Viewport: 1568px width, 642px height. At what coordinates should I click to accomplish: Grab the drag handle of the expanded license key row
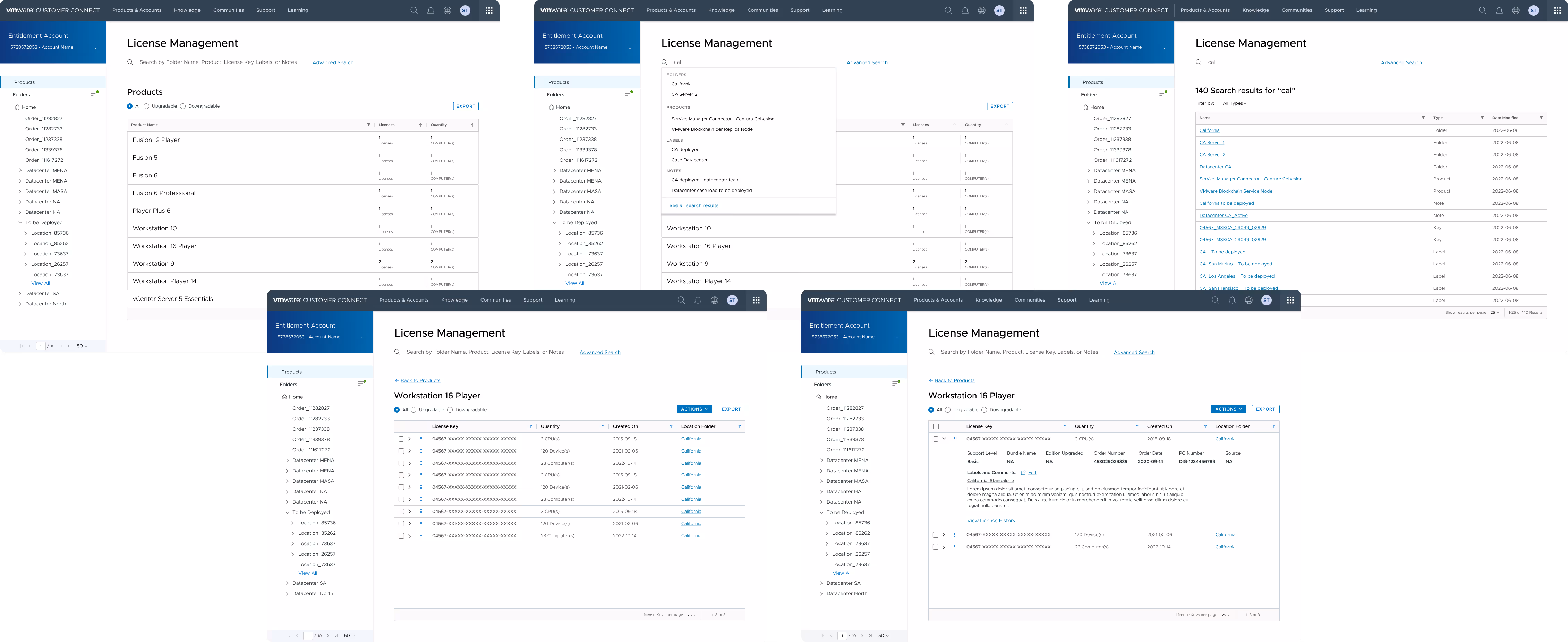coord(955,439)
